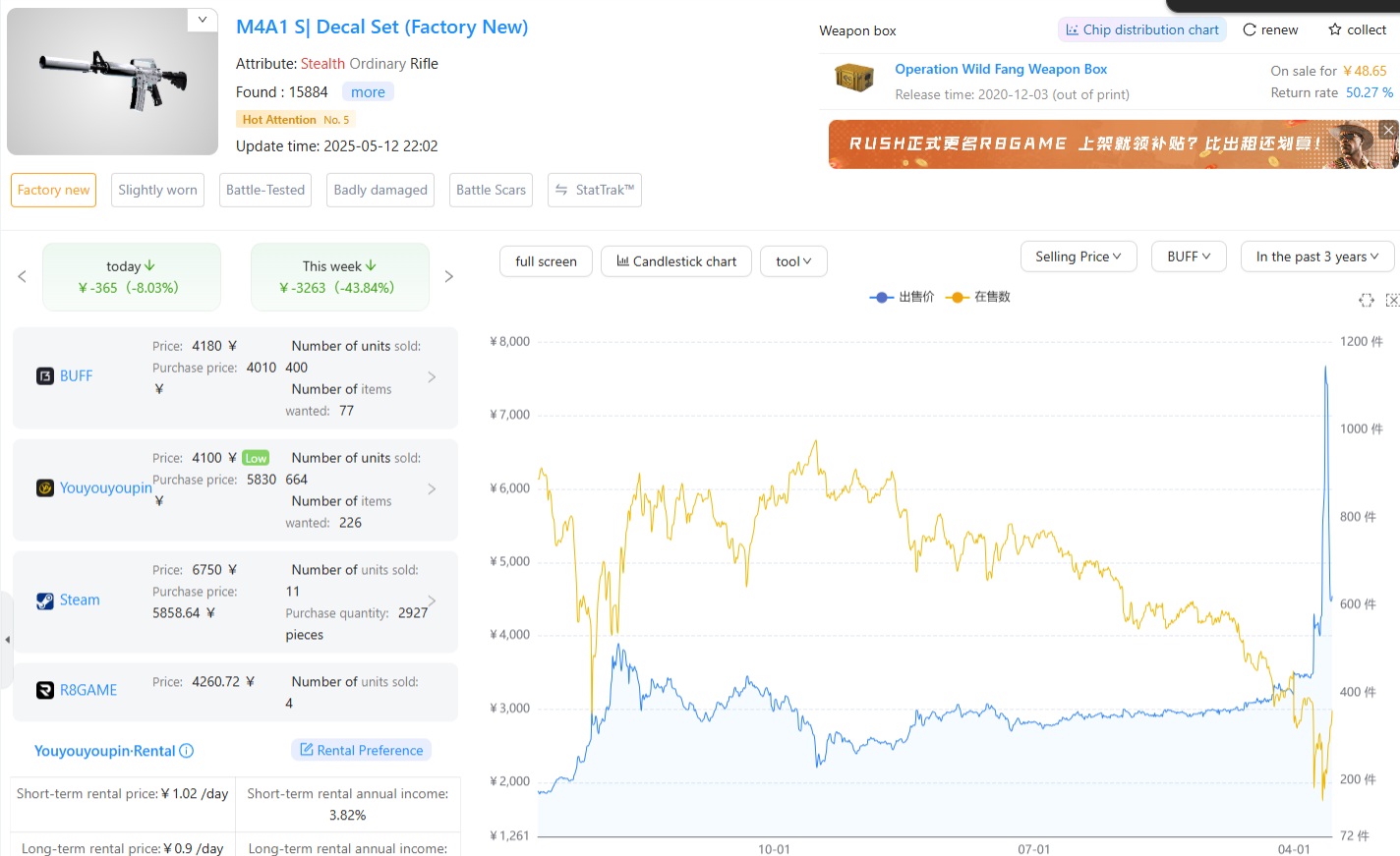Close the R8GAME banner advertisement
The width and height of the screenshot is (1400, 856).
pyautogui.click(x=1388, y=130)
